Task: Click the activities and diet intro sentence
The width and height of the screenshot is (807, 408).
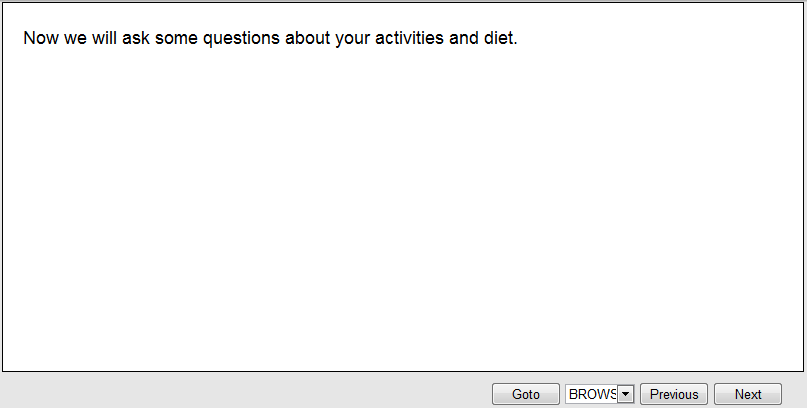Action: 270,39
